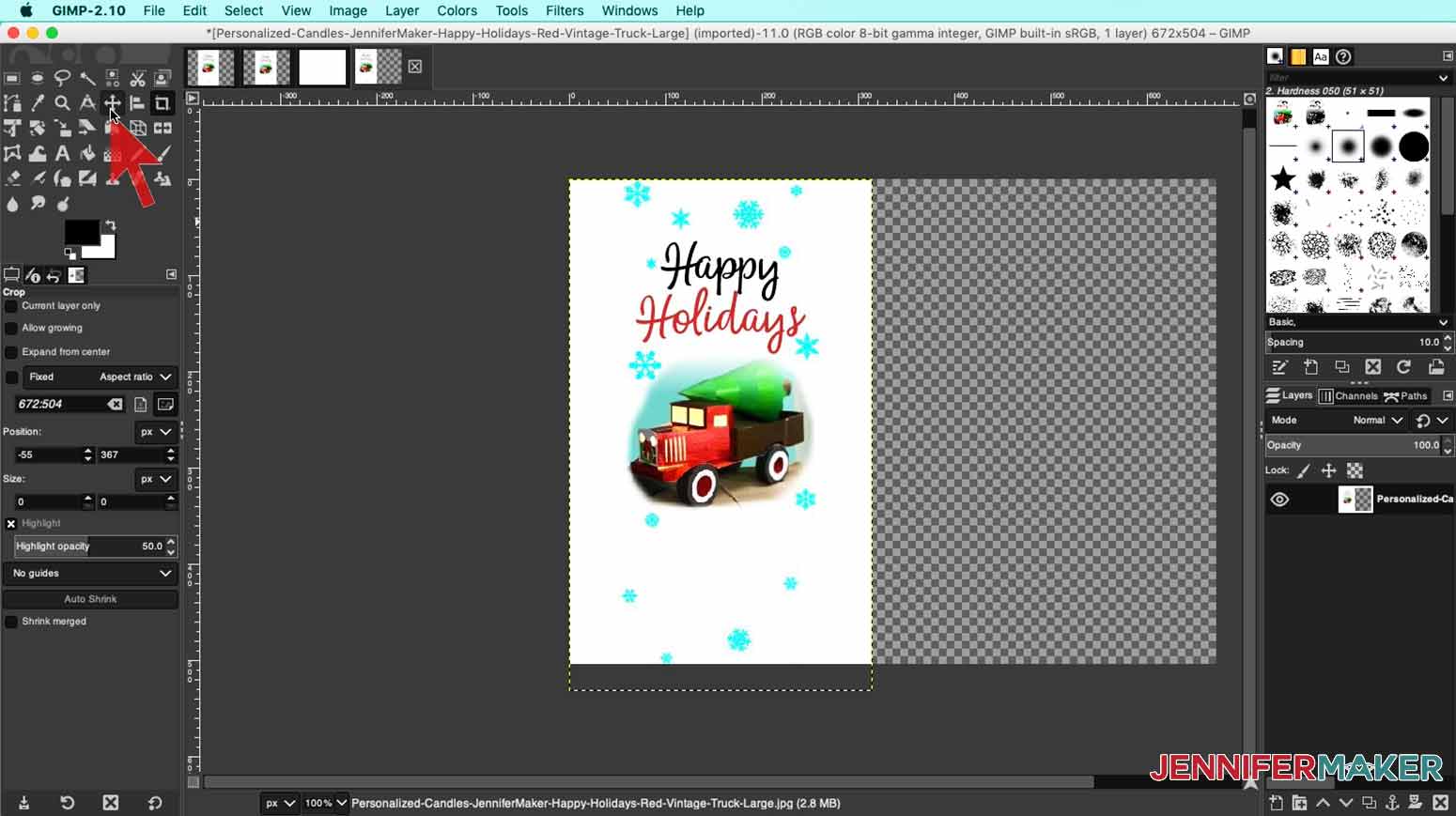Enable Allow growing checkbox
The image size is (1456, 816).
11,328
